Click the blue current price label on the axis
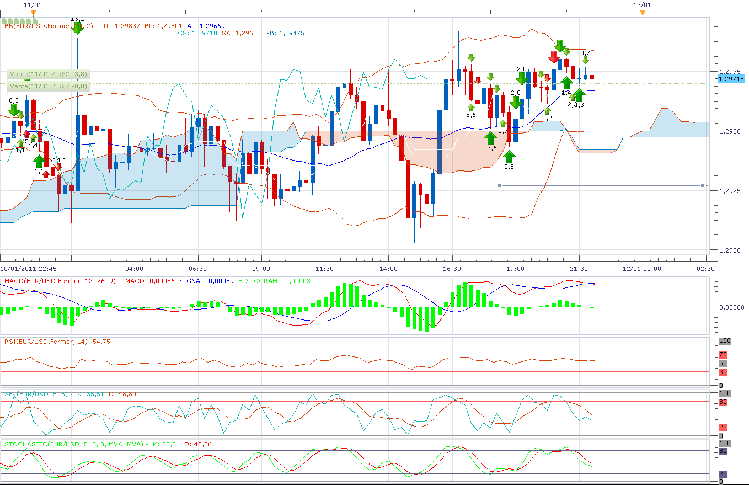Screen dimensions: 749x485 click(729, 76)
